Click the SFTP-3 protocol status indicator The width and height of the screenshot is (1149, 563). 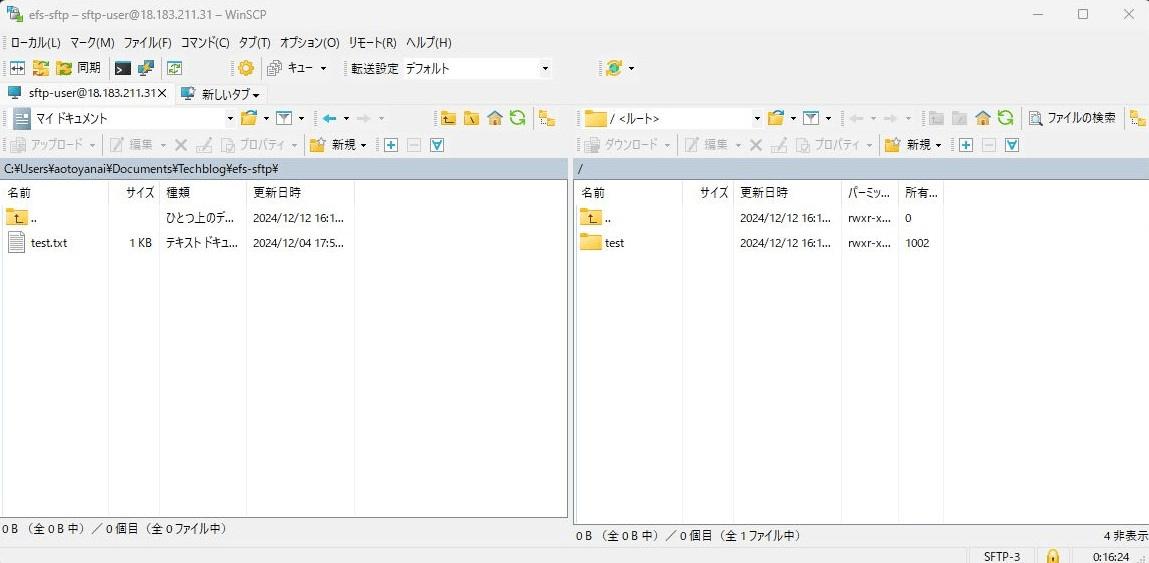tap(1001, 556)
